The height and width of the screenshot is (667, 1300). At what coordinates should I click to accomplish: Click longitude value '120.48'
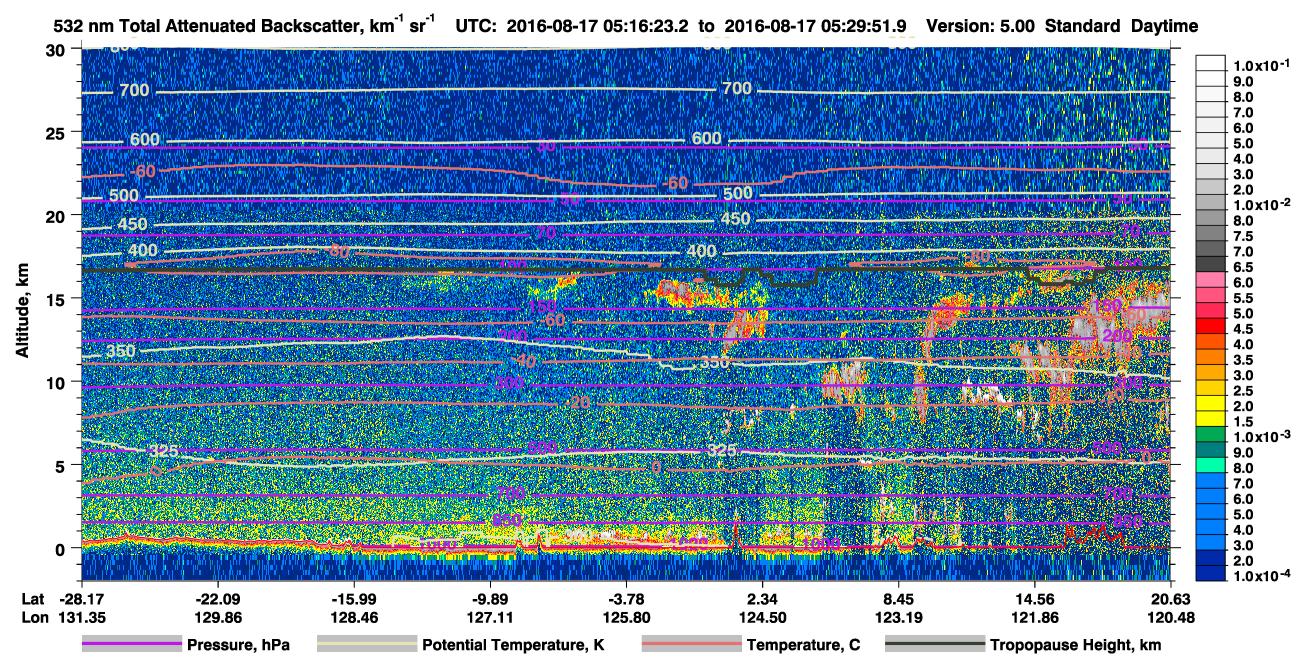(1171, 617)
